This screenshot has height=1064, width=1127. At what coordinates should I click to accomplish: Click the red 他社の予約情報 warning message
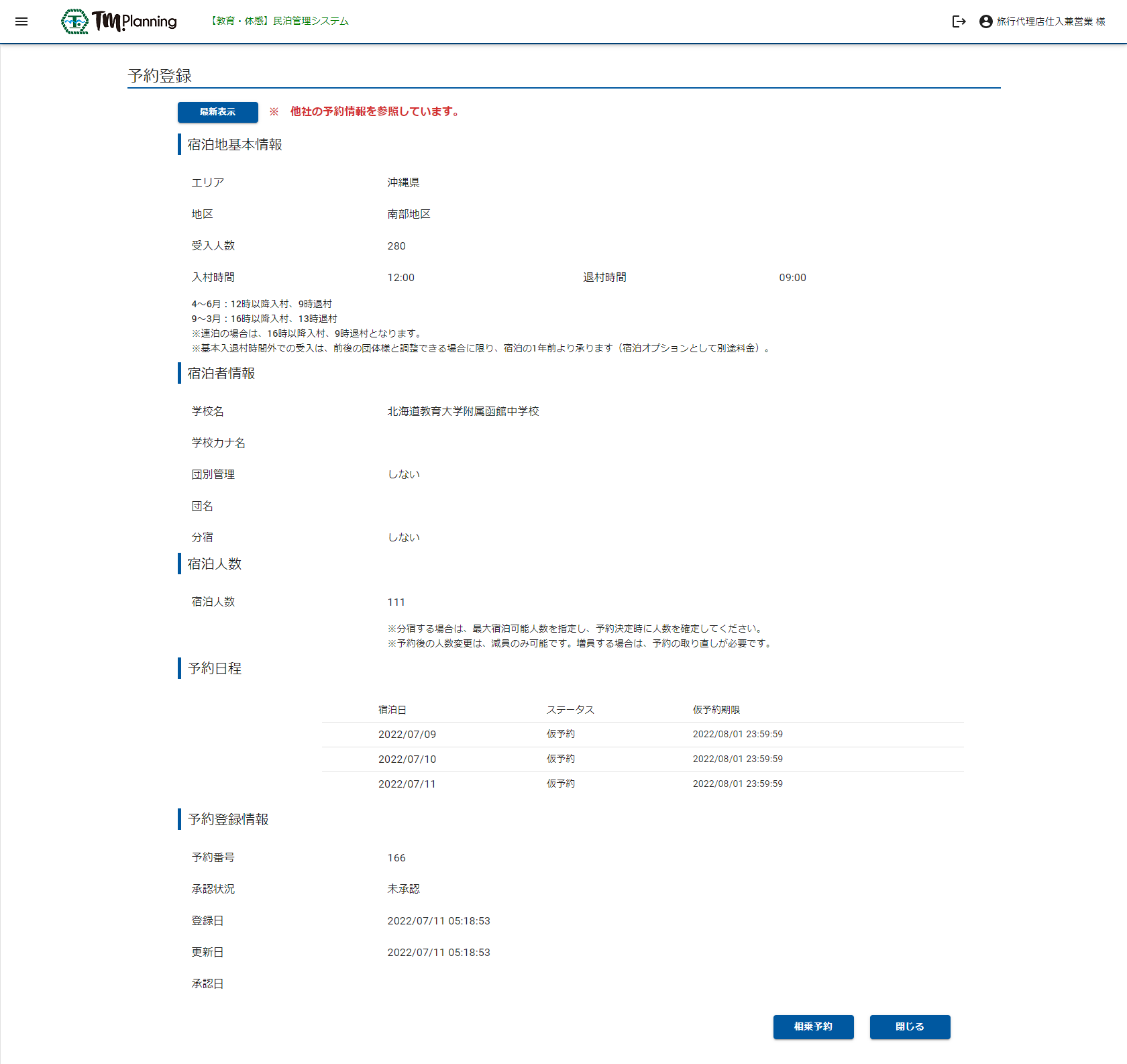click(x=376, y=112)
